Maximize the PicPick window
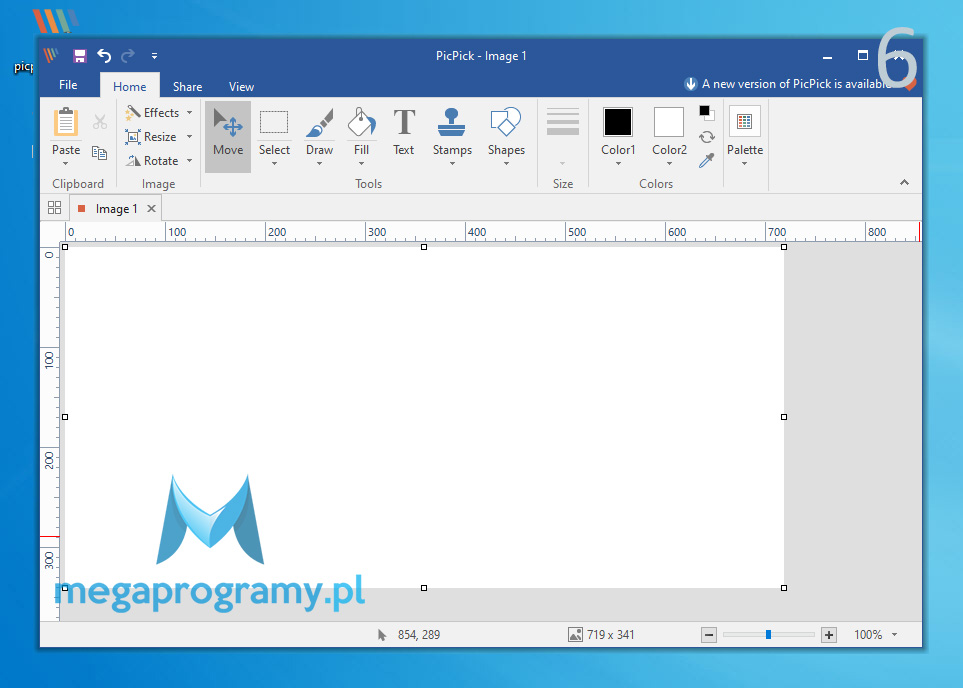Screen dimensions: 963x688 point(863,55)
